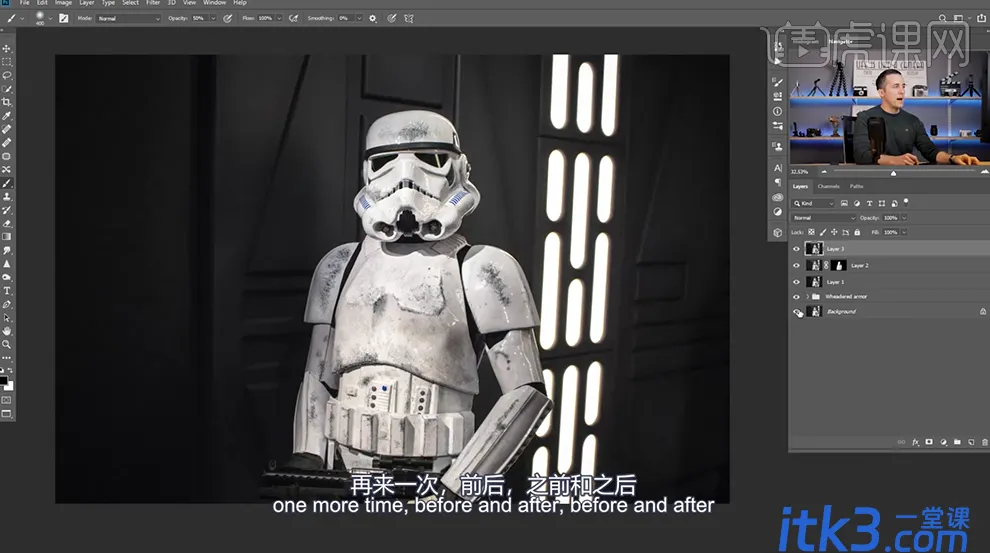
Task: Click the Navigator zoom slider handle
Action: coord(893,173)
